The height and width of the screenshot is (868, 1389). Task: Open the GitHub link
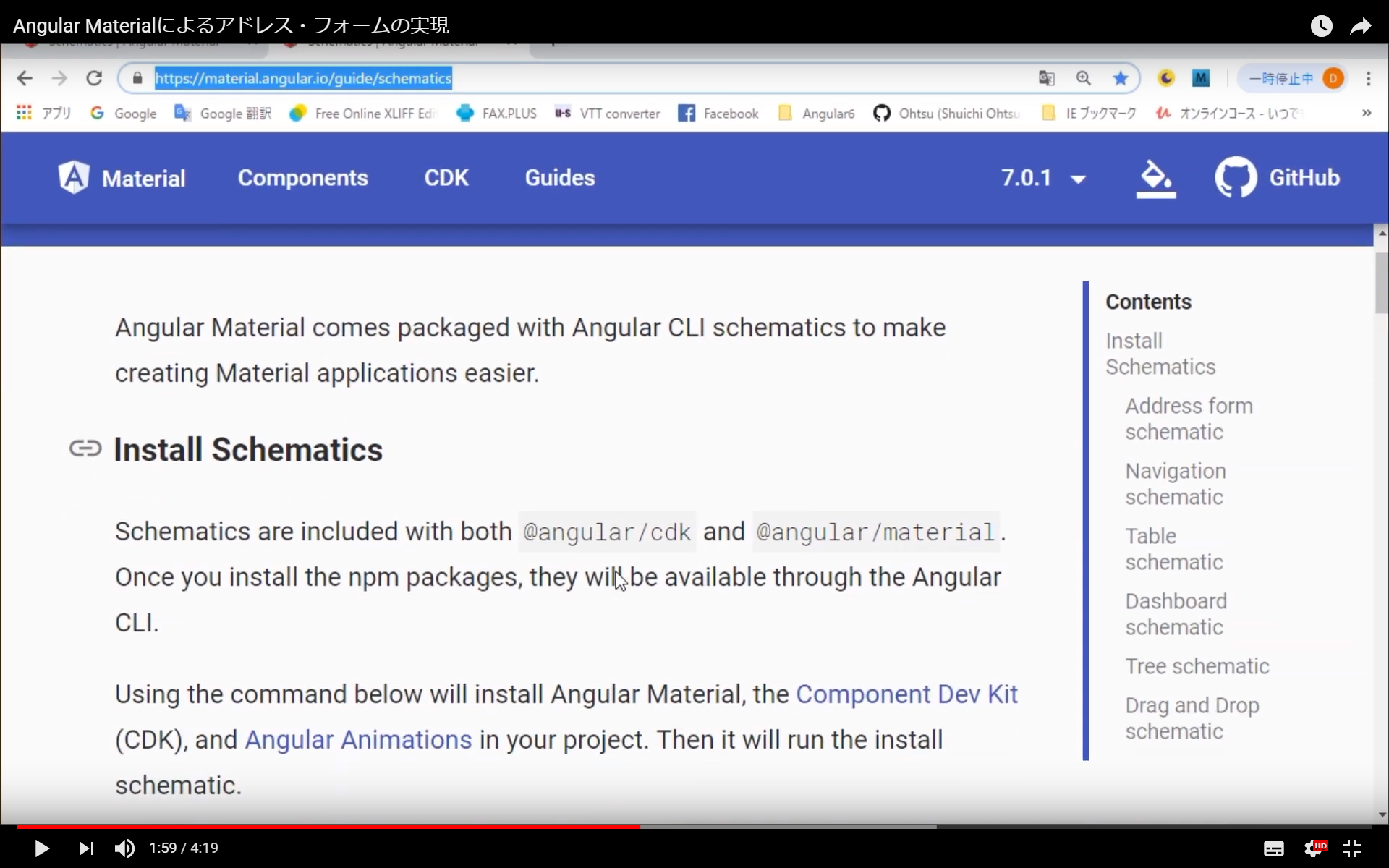1278,178
